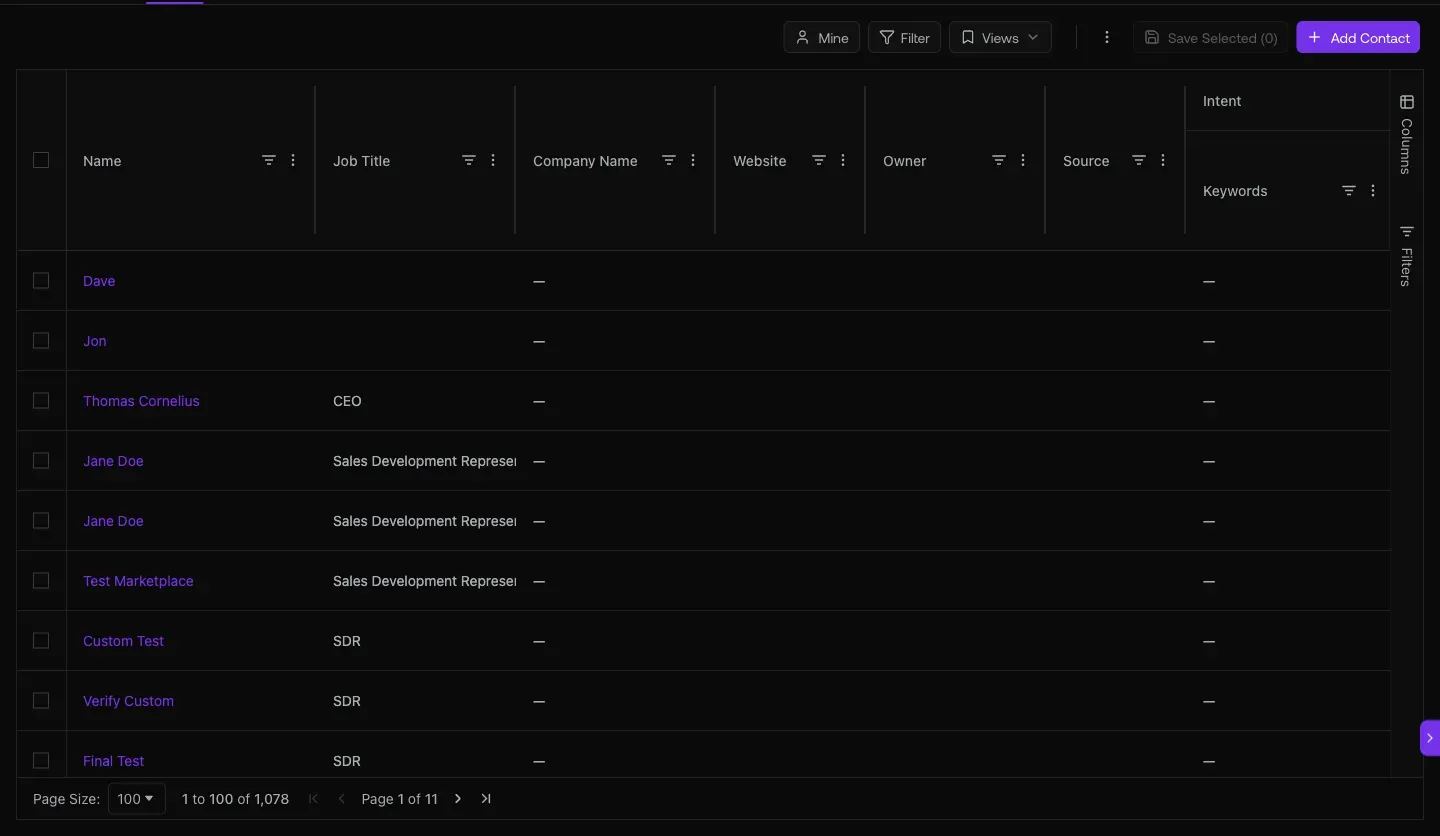Click the Mine button
The height and width of the screenshot is (836, 1440).
pos(822,37)
